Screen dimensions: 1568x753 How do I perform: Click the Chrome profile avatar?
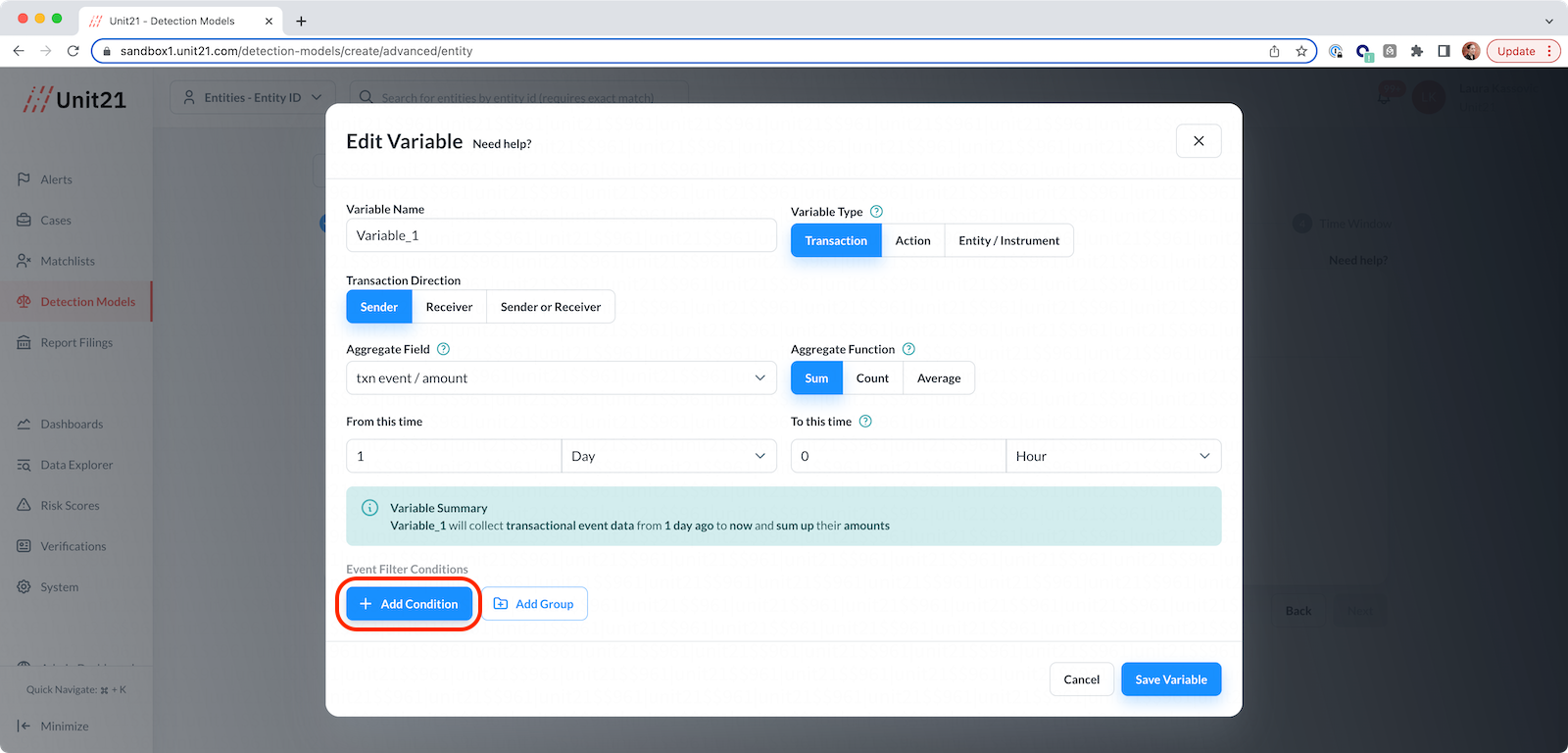(x=1471, y=51)
